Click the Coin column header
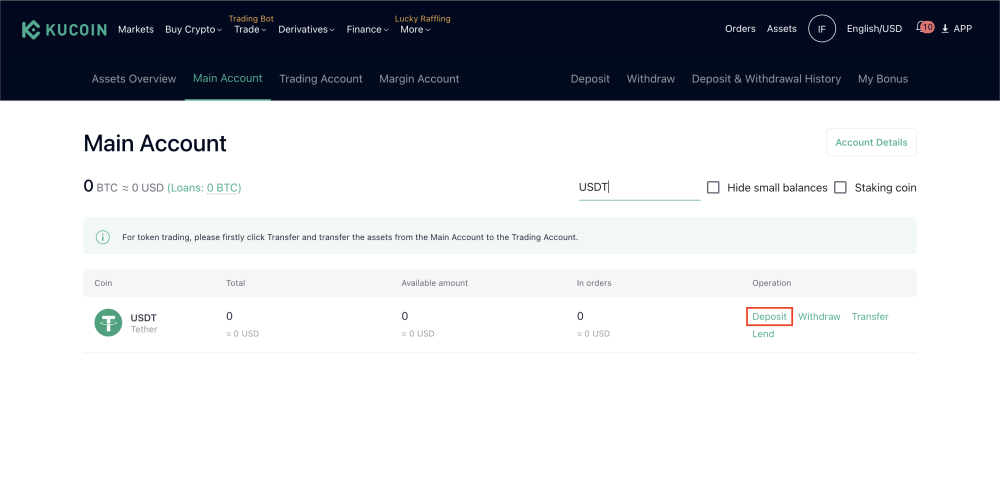Image resolution: width=1000 pixels, height=494 pixels. [103, 283]
